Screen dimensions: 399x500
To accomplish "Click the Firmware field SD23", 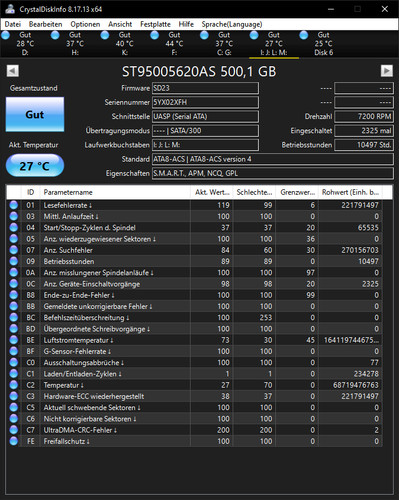I will [205, 88].
